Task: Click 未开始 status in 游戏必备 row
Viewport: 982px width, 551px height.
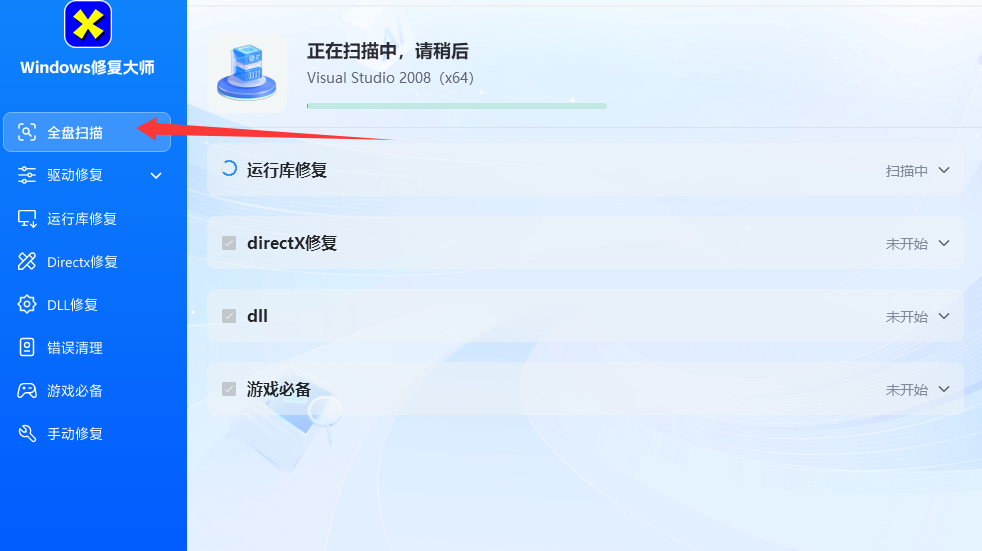Action: pyautogui.click(x=906, y=390)
